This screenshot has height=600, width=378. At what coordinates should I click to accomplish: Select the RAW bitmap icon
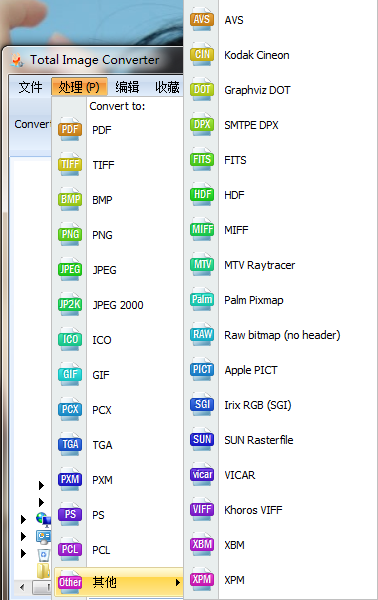pos(202,334)
